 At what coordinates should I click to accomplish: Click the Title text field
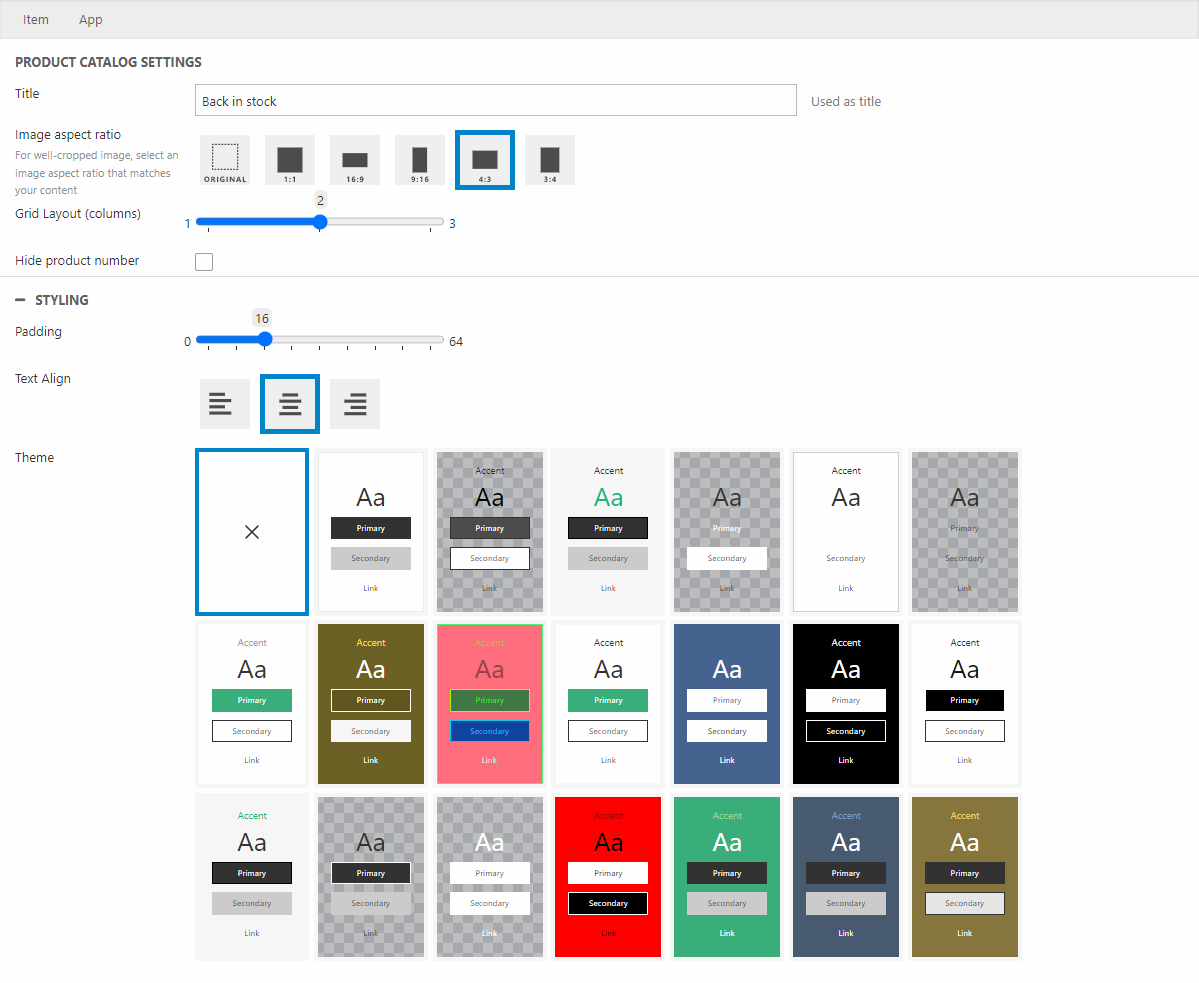coord(495,101)
